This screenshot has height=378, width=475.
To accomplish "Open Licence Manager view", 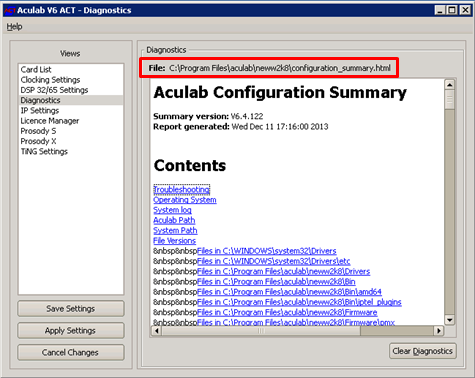I will click(71, 121).
